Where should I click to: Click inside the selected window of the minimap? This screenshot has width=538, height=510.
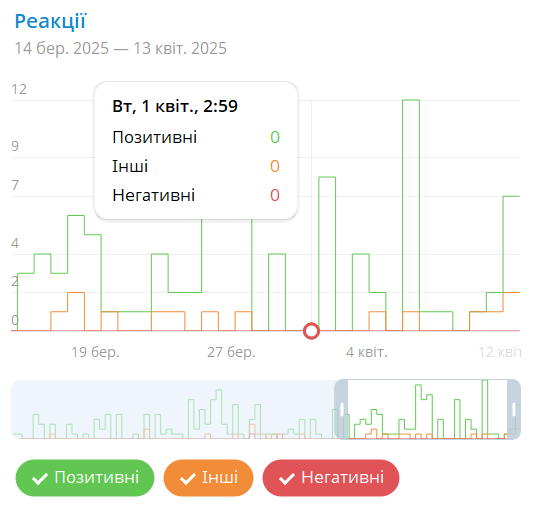pyautogui.click(x=428, y=409)
